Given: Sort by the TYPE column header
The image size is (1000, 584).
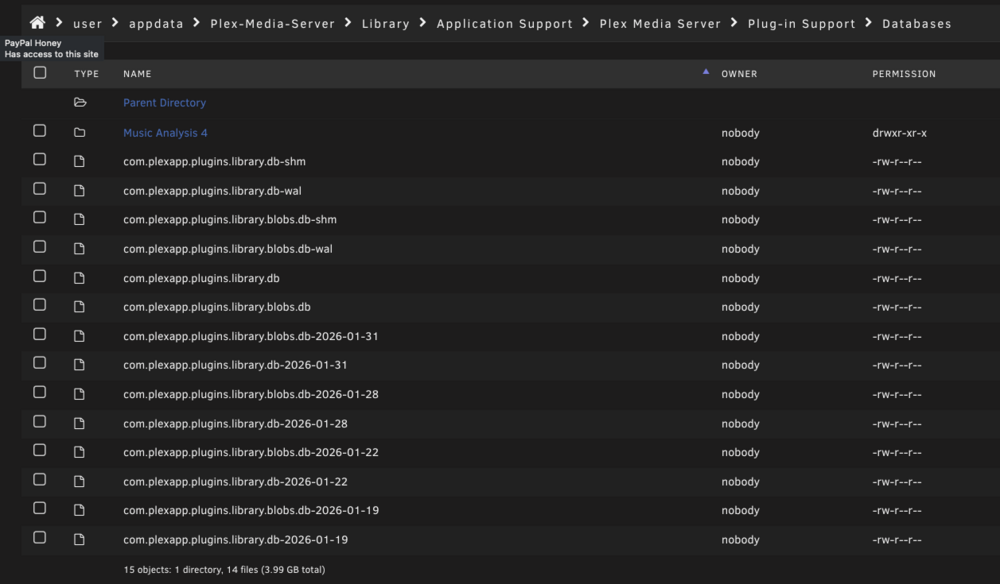Looking at the screenshot, I should [86, 74].
